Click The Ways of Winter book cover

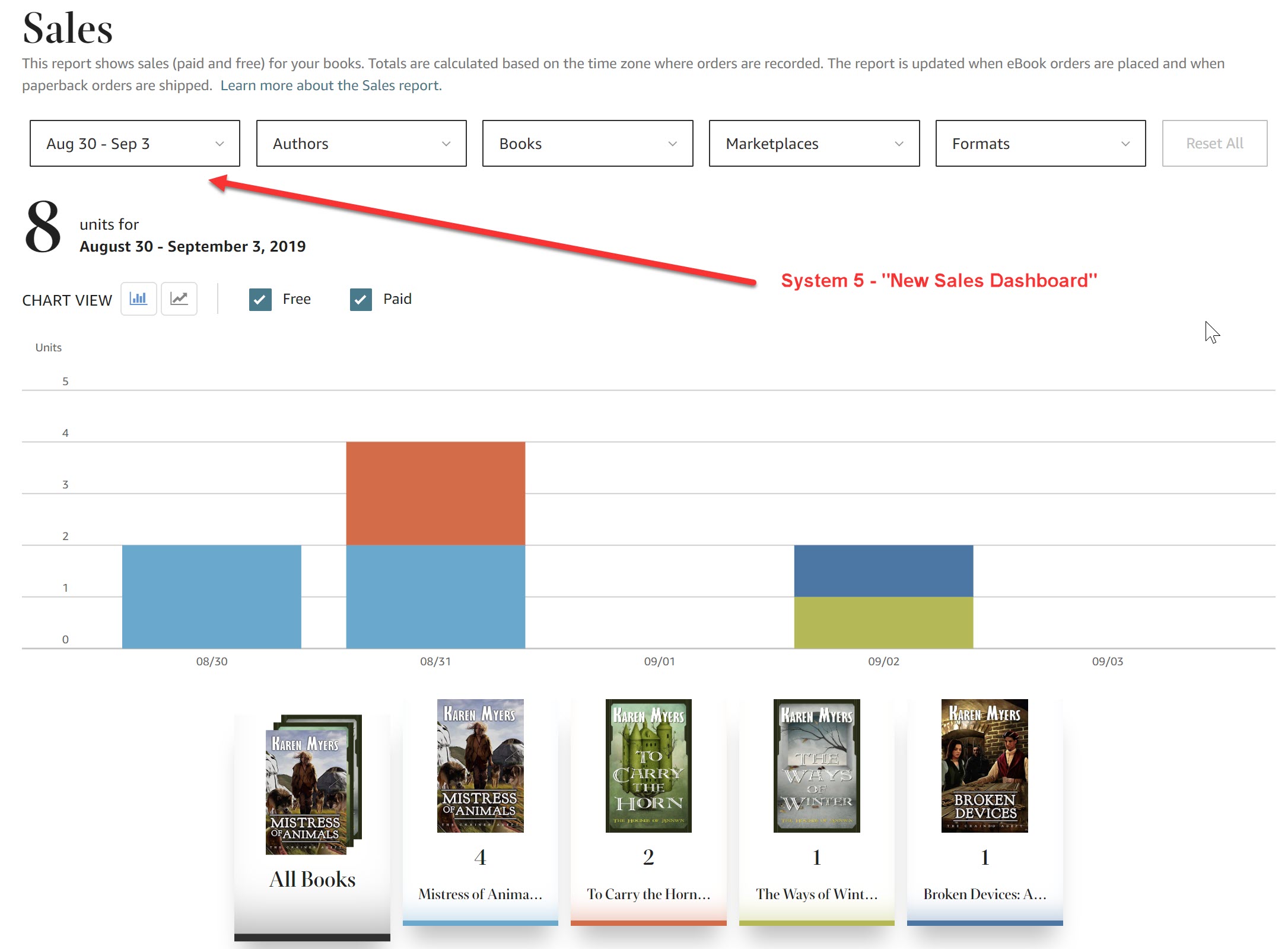(816, 767)
